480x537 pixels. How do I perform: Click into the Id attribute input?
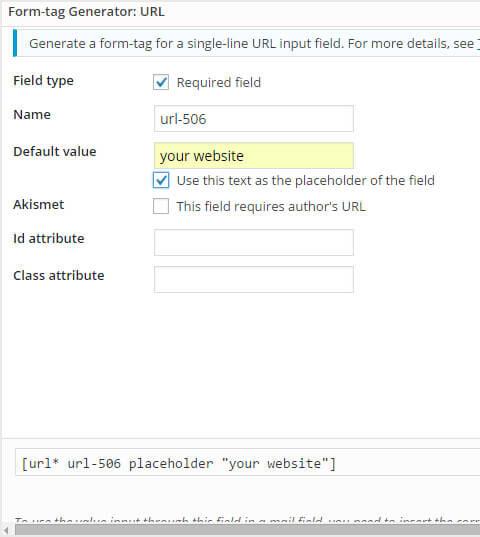[254, 242]
